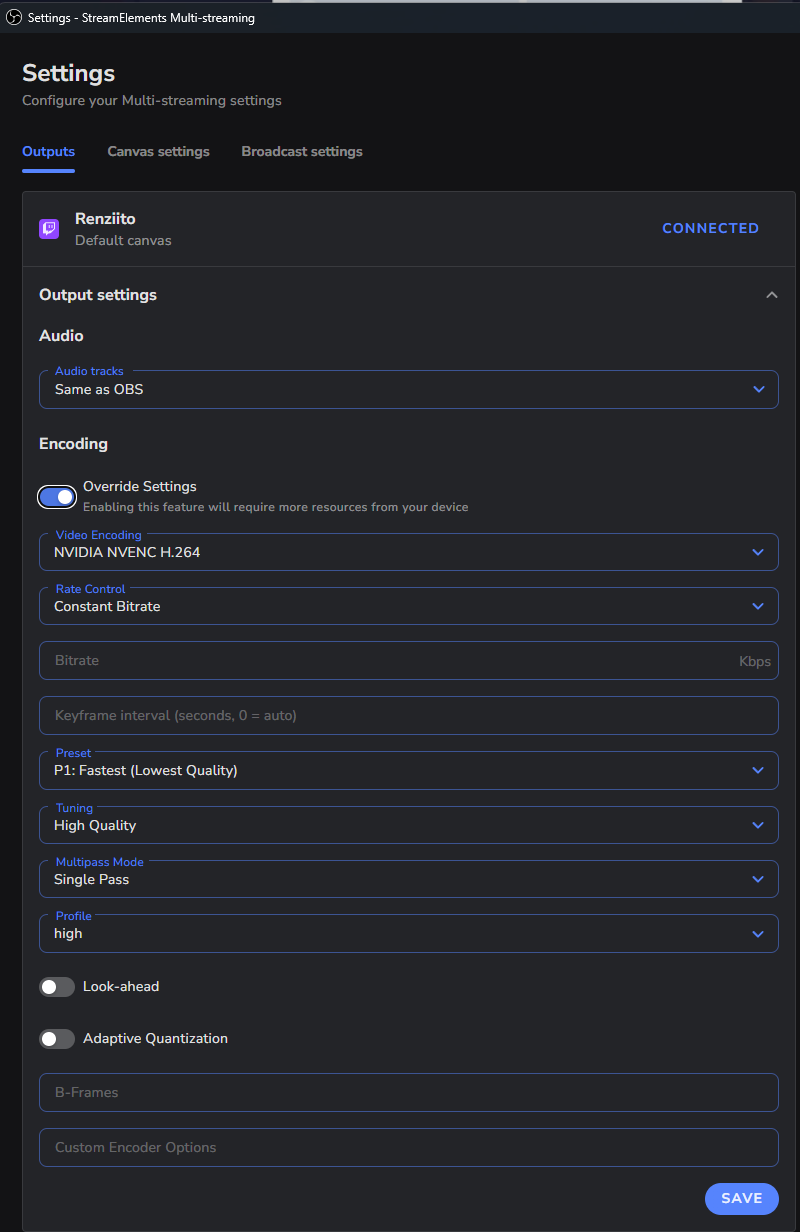
Task: Click the Bitrate input field
Action: click(409, 661)
